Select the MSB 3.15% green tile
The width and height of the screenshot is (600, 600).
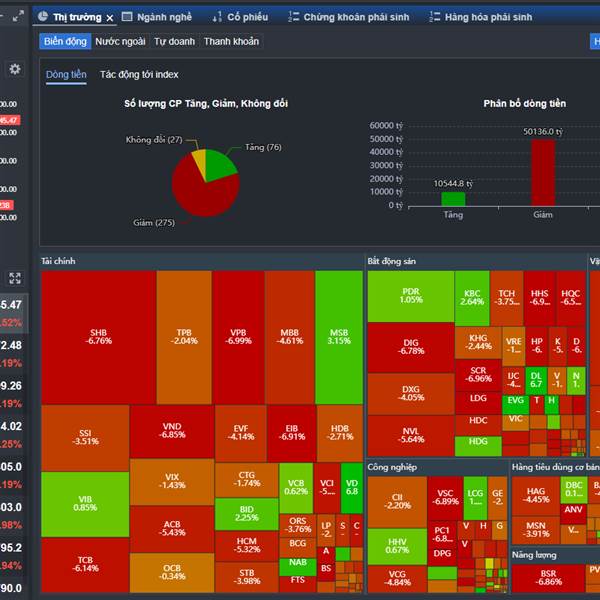pos(339,337)
